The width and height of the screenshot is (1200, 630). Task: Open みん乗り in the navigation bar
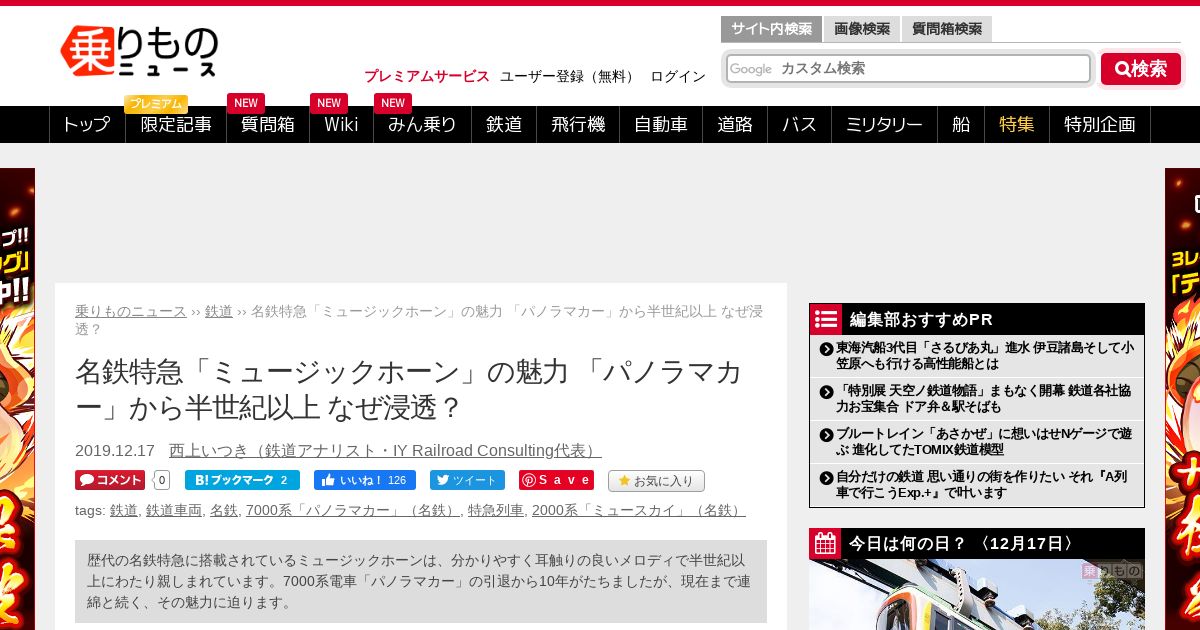coord(422,125)
